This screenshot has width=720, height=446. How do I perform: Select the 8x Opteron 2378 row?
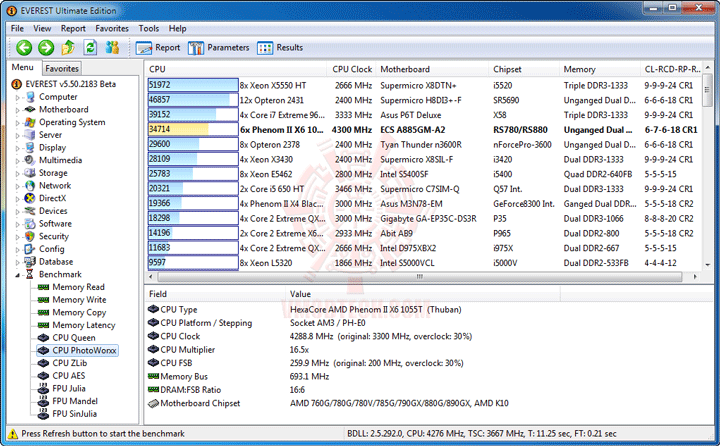pos(424,145)
